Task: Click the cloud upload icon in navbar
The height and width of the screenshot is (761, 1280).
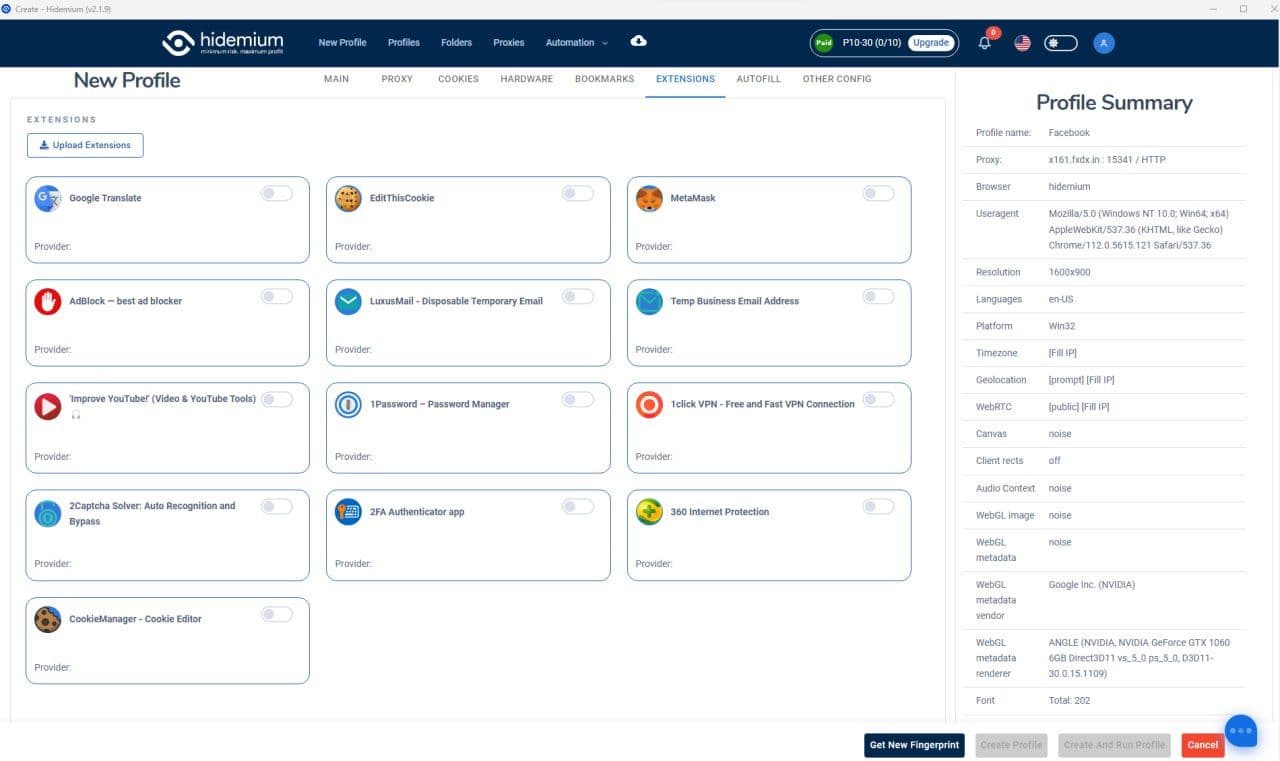Action: pos(638,41)
